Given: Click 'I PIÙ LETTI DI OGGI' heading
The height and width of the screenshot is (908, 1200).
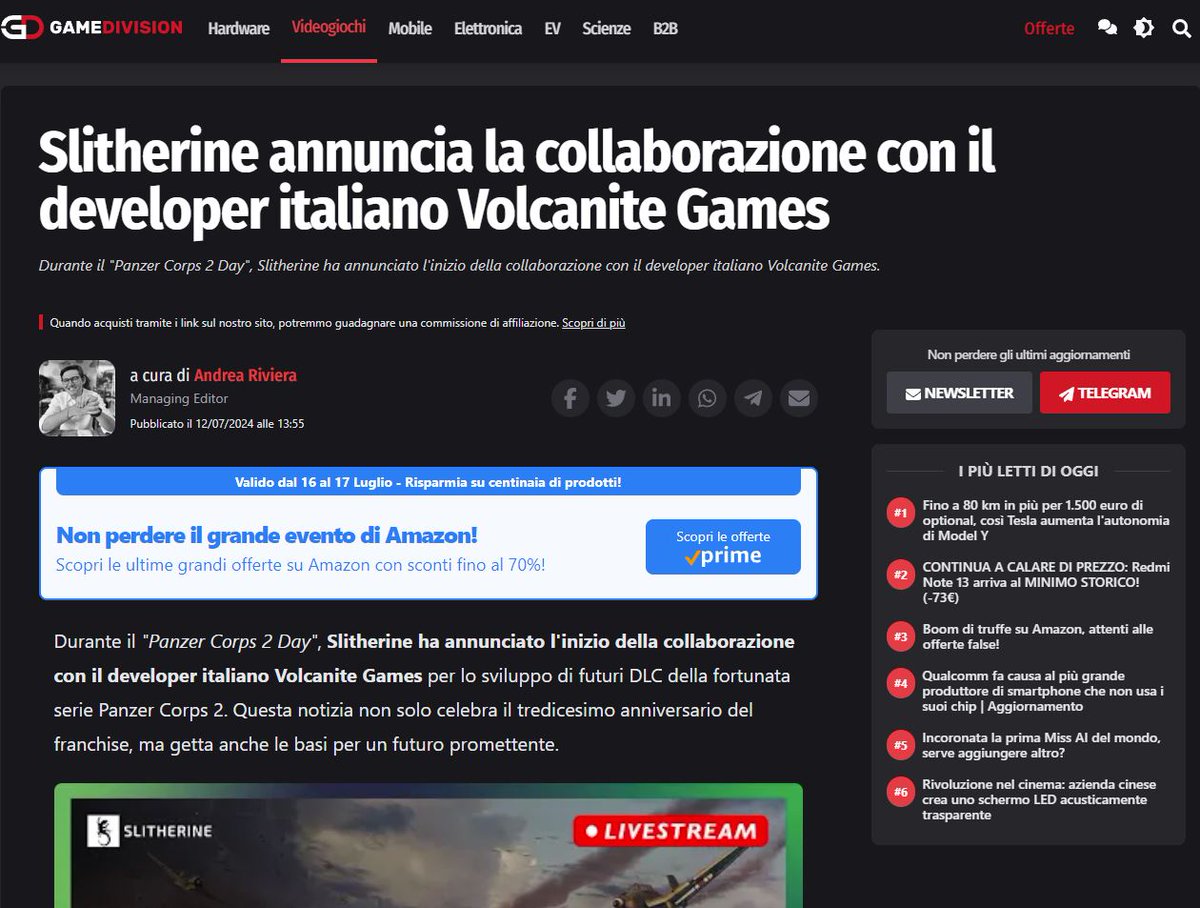Looking at the screenshot, I should pyautogui.click(x=1028, y=471).
